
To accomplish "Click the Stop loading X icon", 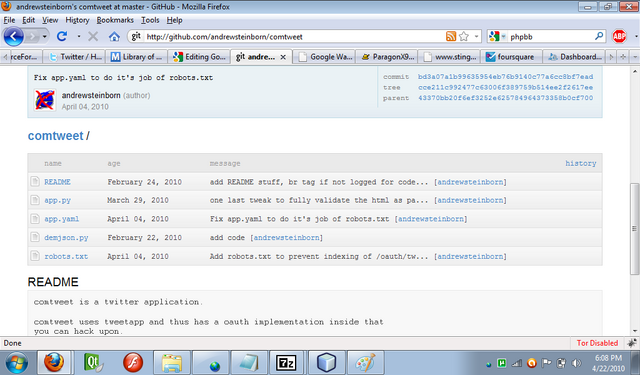I will [x=93, y=36].
